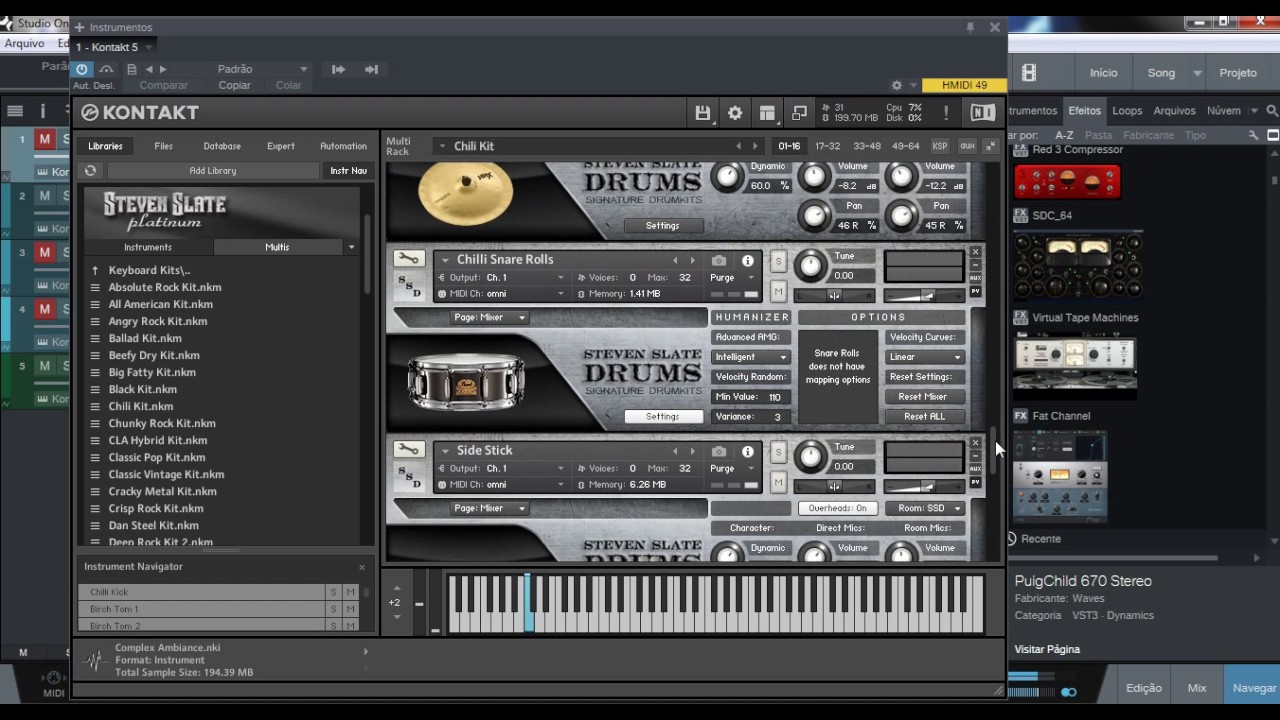Toggle KSP multi script button
1280x720 pixels.
click(x=939, y=146)
